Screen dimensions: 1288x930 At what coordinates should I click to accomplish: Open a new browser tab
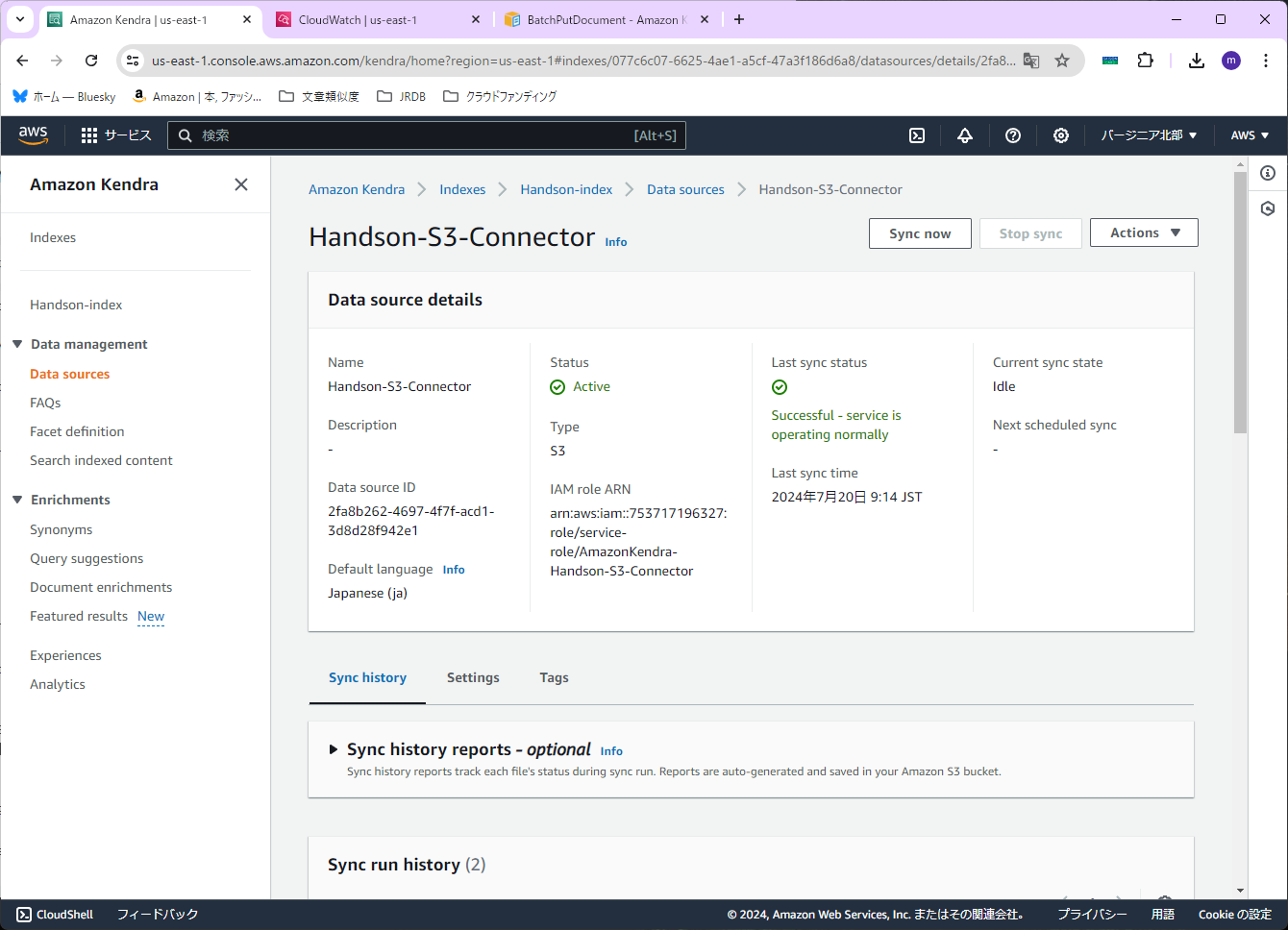tap(739, 19)
